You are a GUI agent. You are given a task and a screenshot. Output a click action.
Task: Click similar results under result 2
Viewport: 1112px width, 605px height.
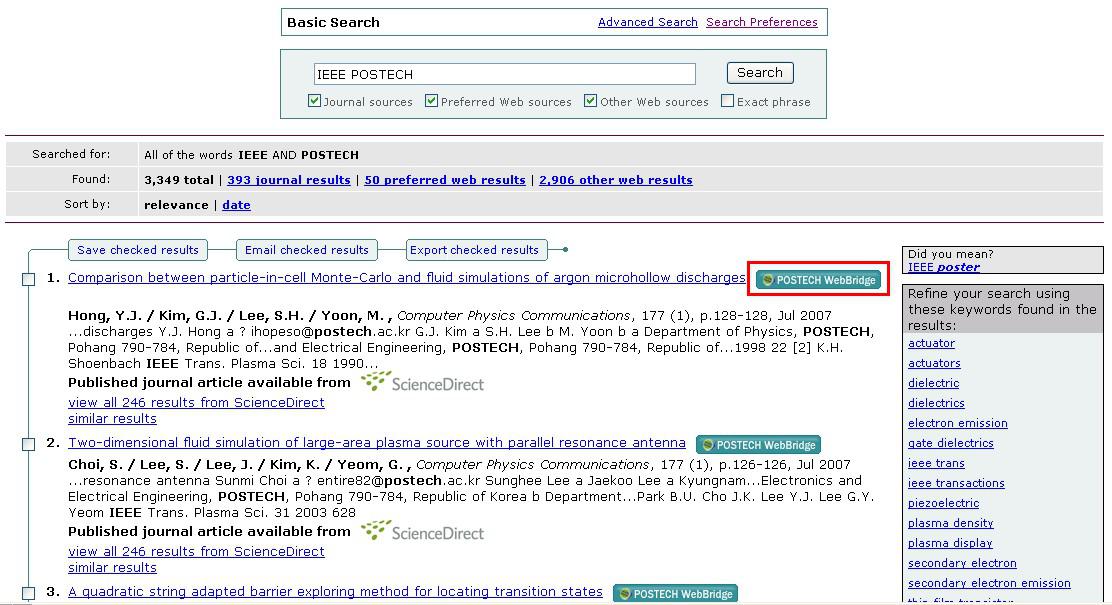[x=112, y=567]
